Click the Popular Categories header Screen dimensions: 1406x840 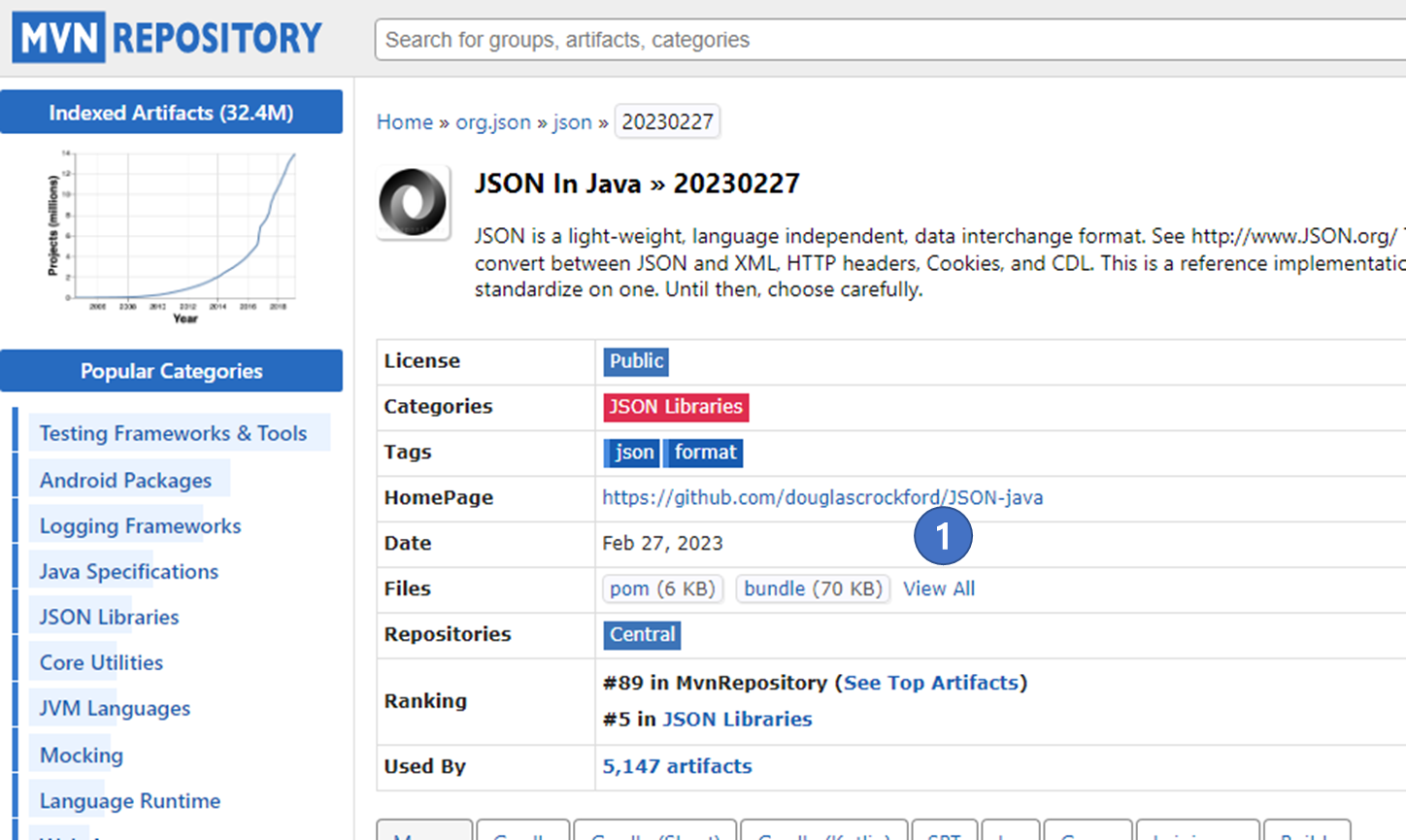(171, 371)
